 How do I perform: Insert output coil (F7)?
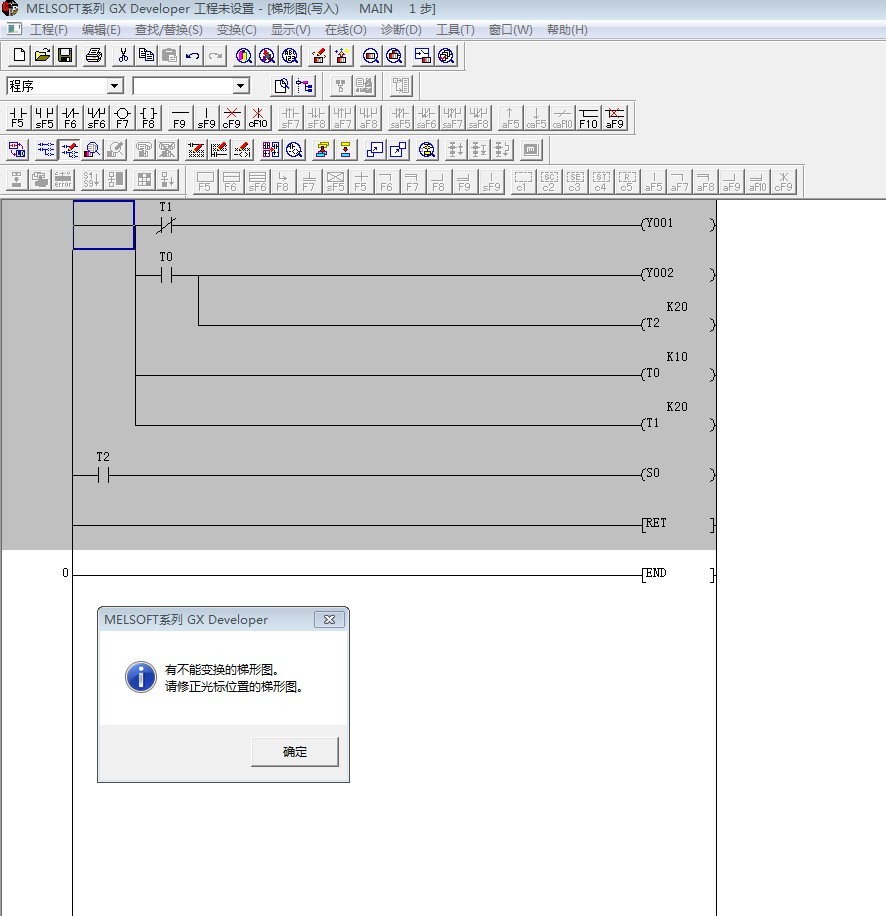tap(122, 118)
